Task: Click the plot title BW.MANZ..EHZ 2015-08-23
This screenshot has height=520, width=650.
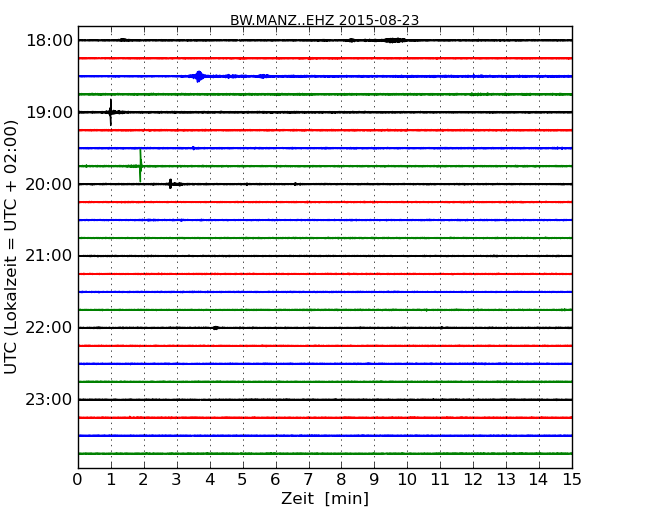Action: (x=324, y=20)
